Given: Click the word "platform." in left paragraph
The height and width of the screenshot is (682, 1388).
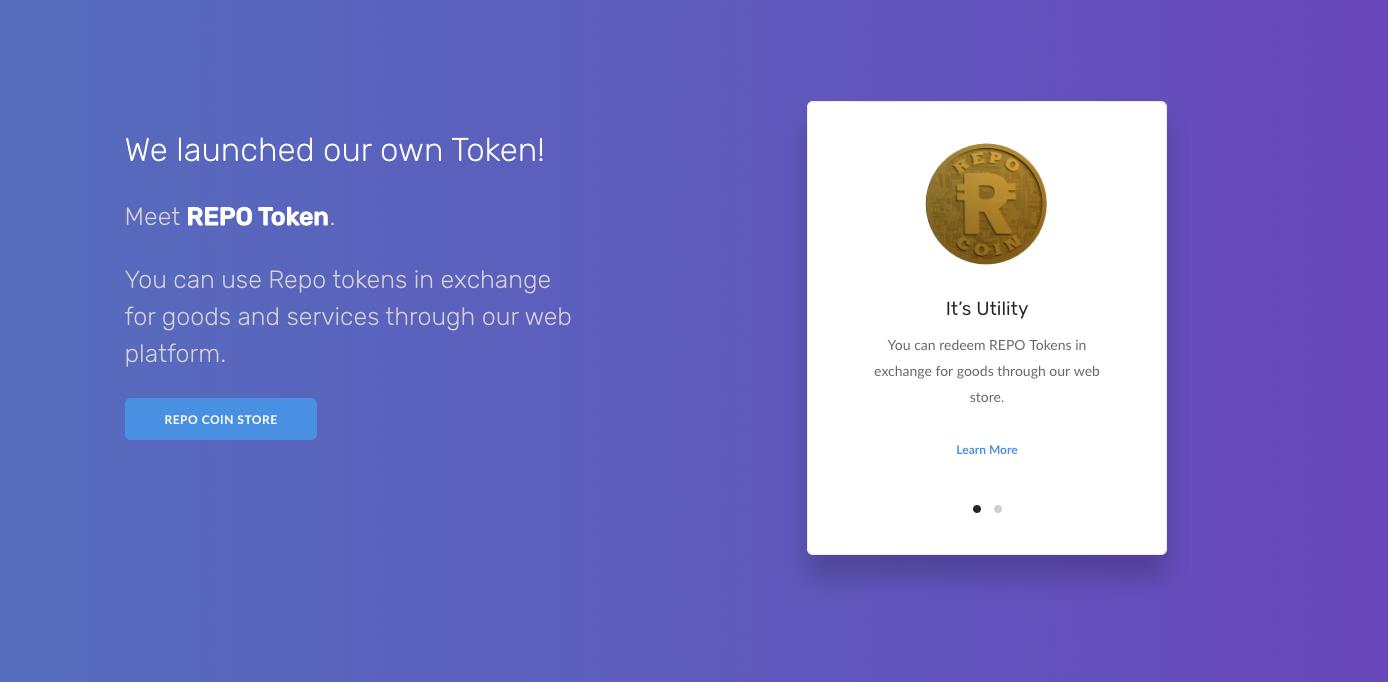Looking at the screenshot, I should point(175,354).
